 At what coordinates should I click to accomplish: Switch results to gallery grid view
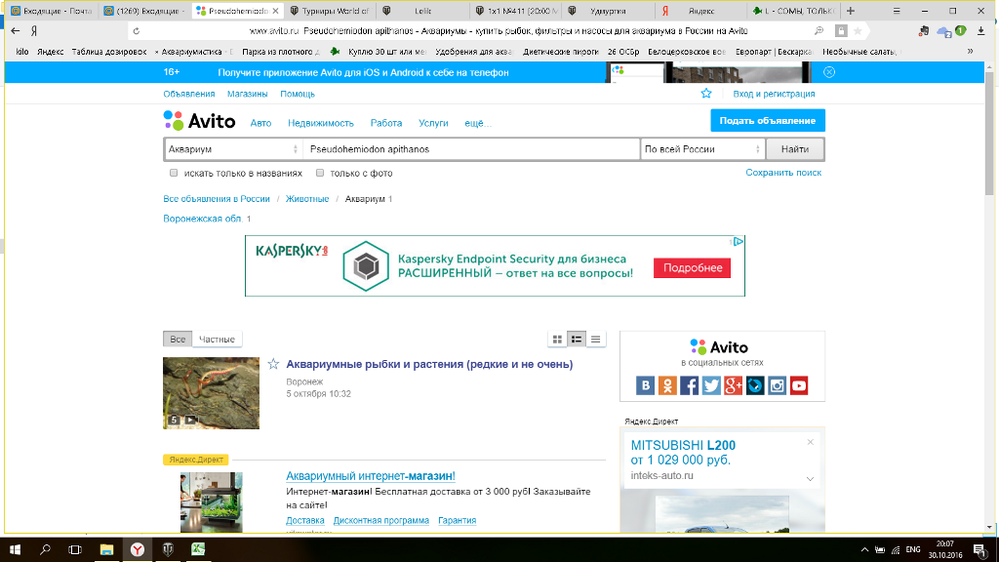pyautogui.click(x=557, y=339)
